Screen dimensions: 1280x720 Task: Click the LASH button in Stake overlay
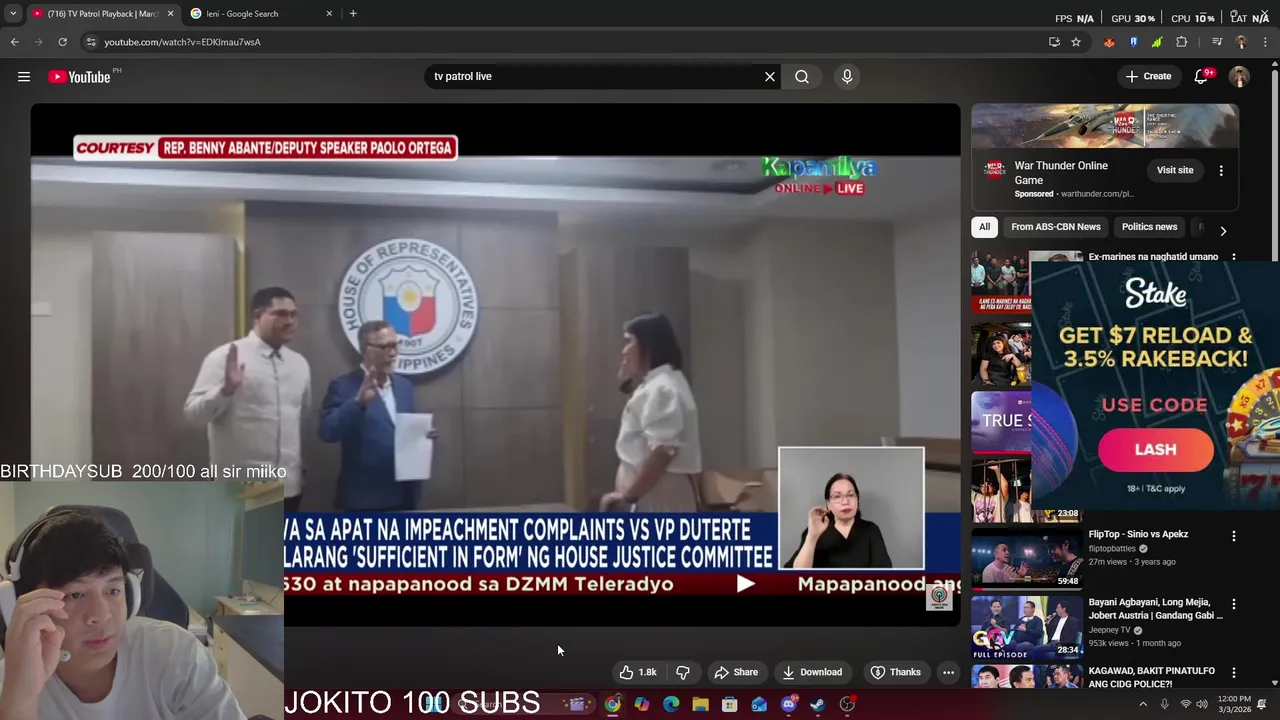tap(1155, 449)
